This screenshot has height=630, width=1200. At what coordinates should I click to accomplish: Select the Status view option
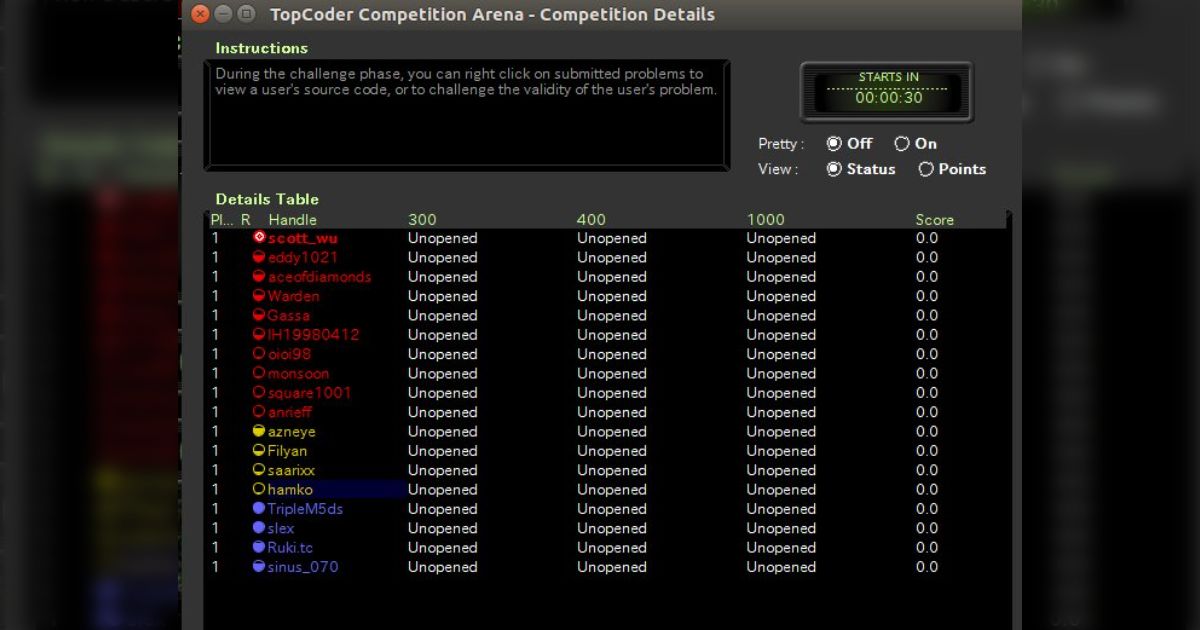[834, 170]
